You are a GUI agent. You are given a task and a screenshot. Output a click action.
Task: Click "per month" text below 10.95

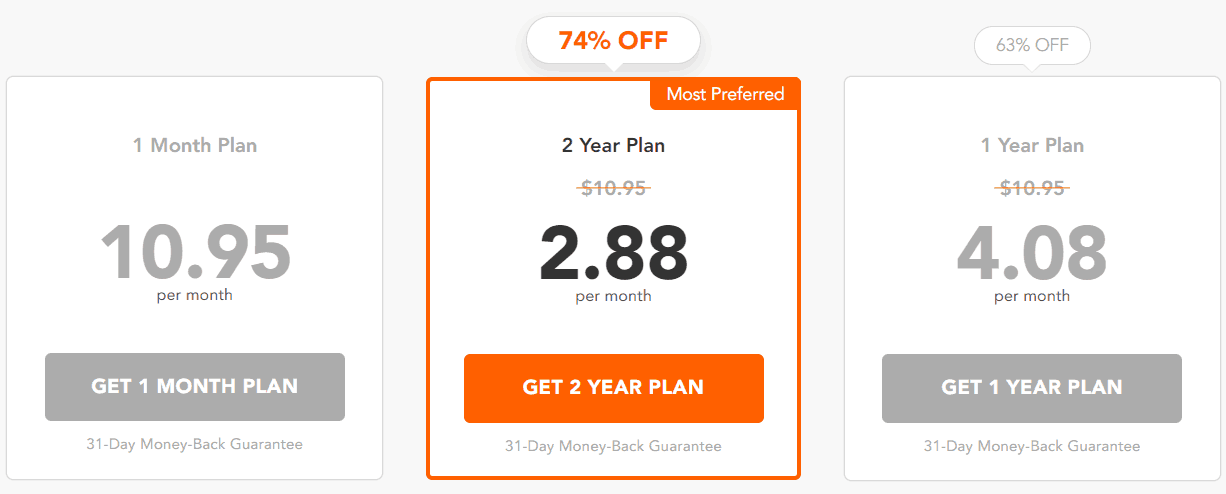tap(195, 295)
